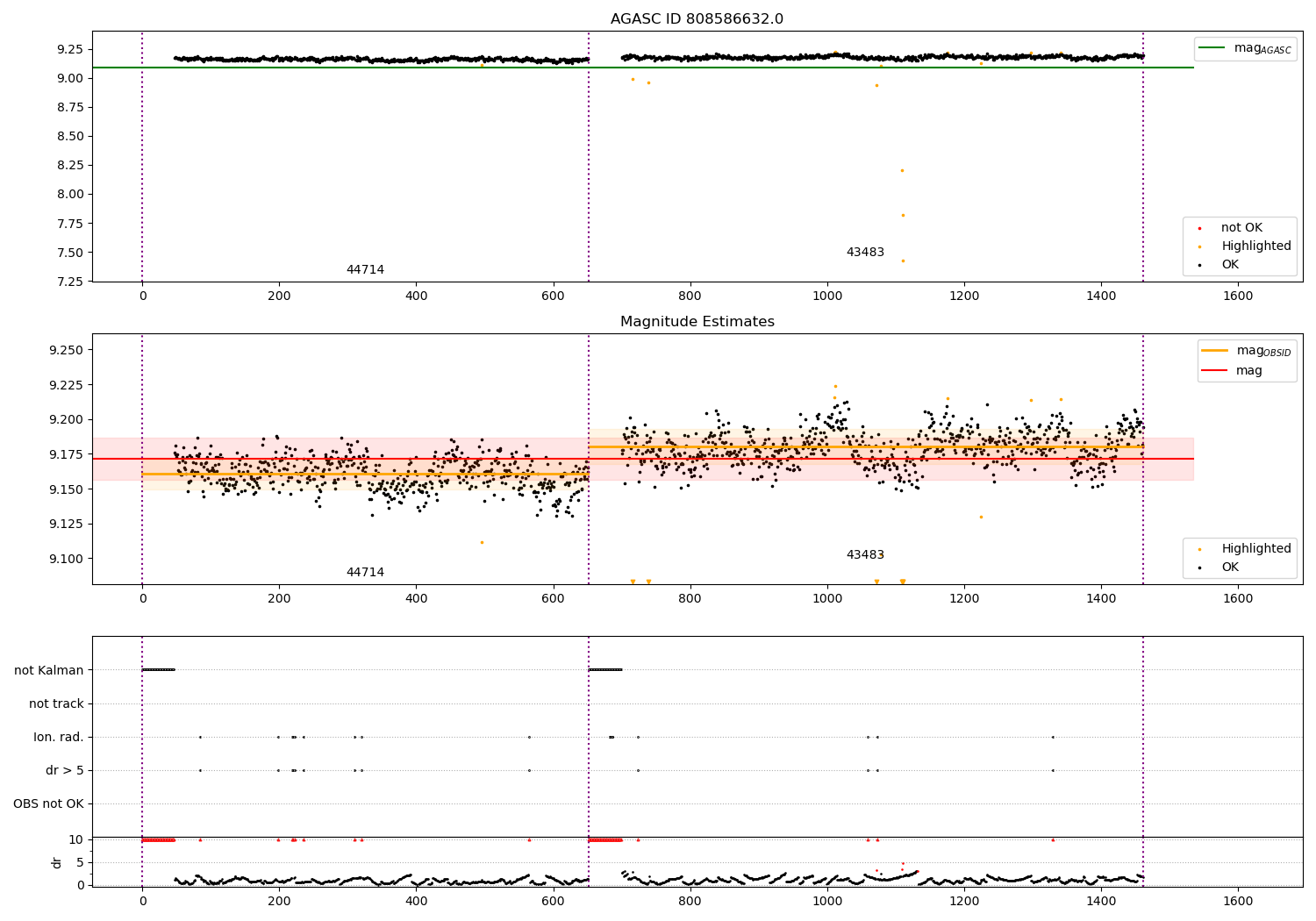Click the 9.225 tick on middle plot y-axis

[66, 385]
